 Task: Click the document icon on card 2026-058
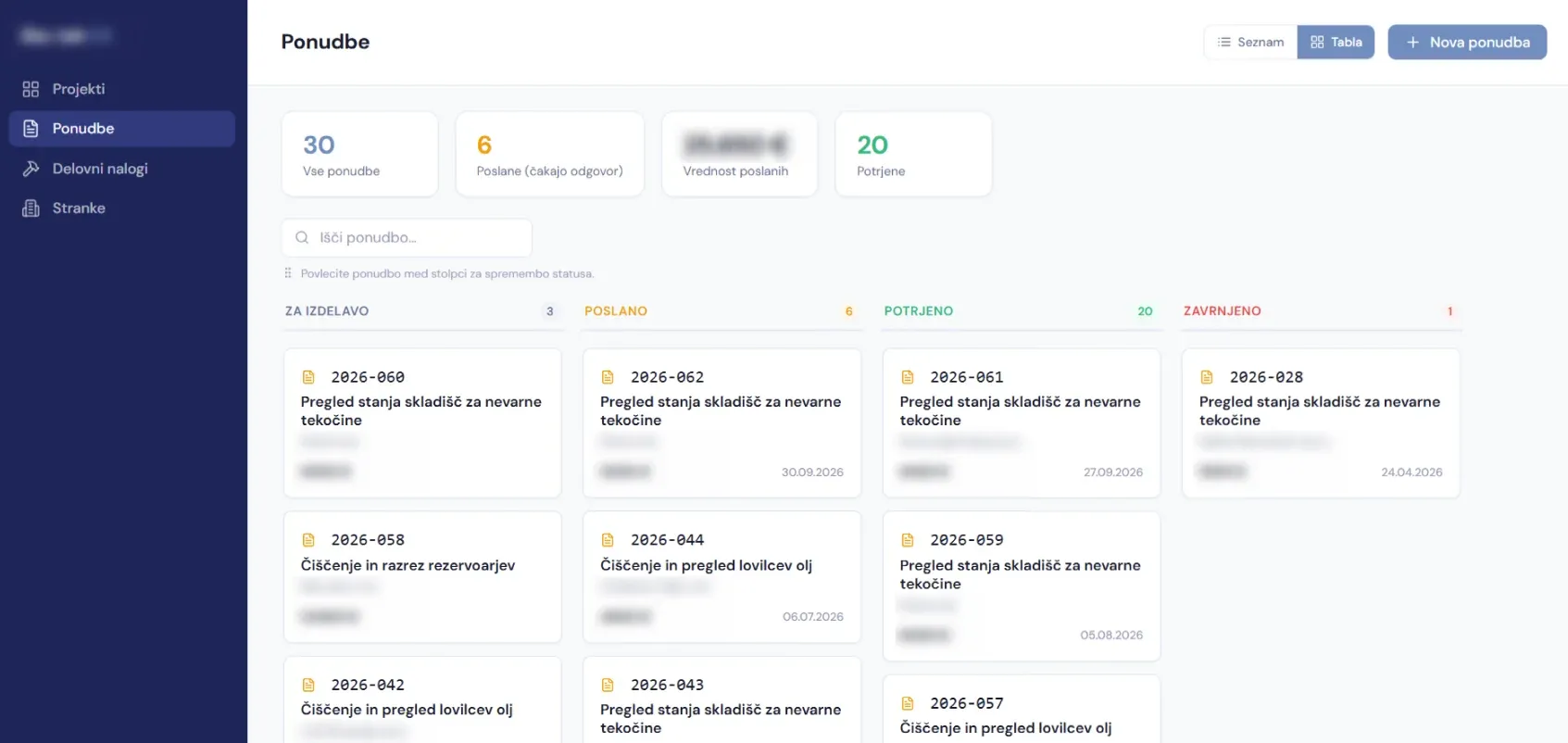pyautogui.click(x=308, y=540)
